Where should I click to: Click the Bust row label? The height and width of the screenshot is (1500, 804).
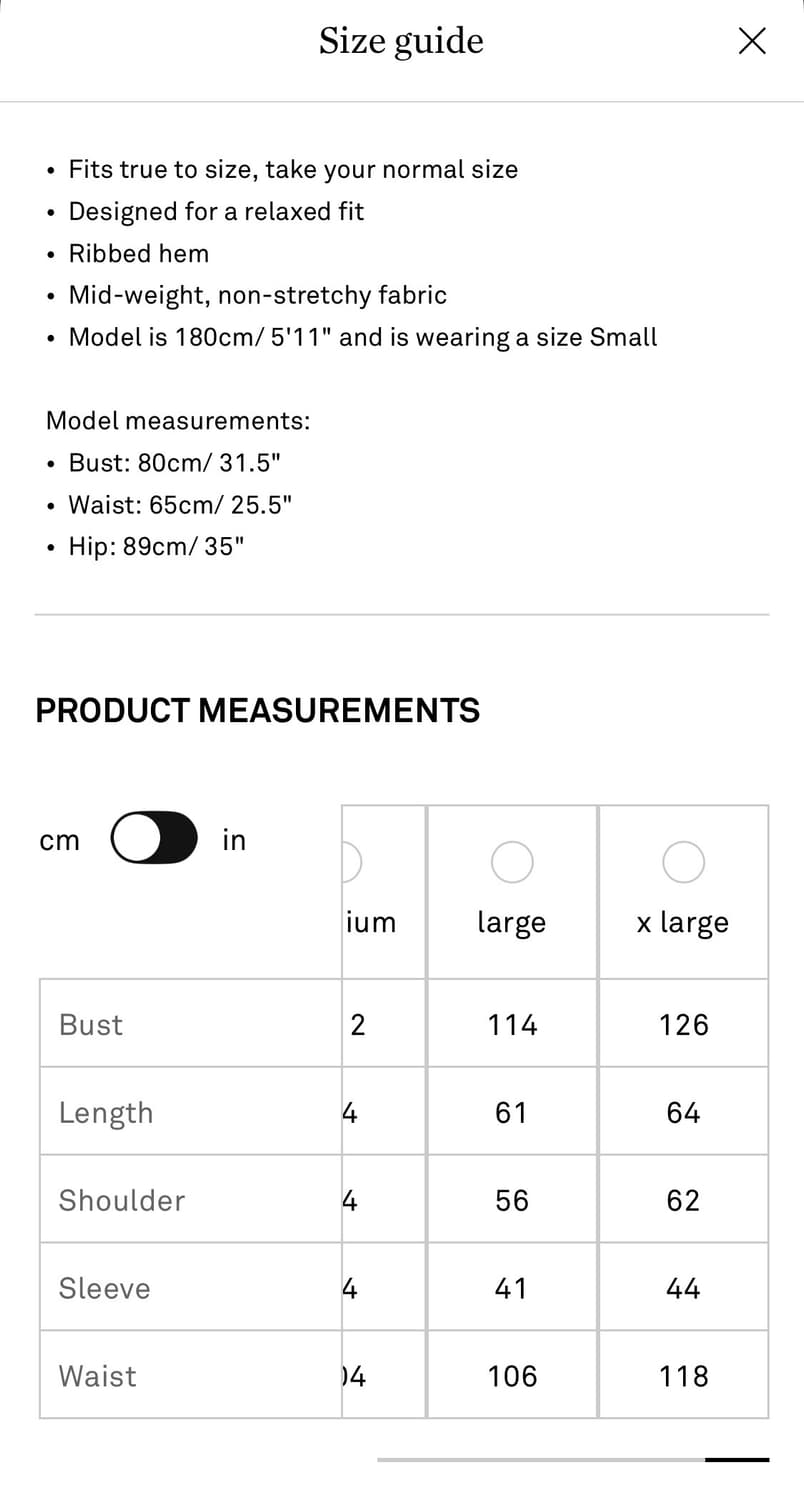tap(91, 1024)
